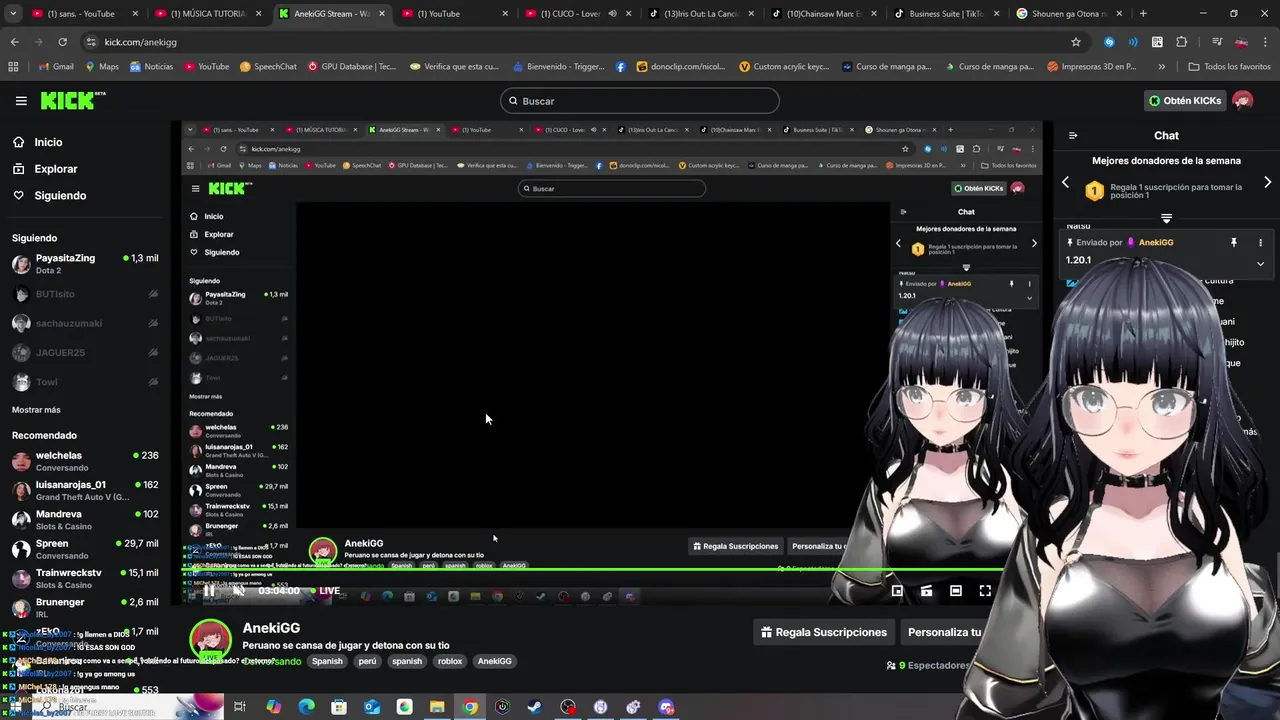The height and width of the screenshot is (720, 1280).
Task: Reload the page in Chrome
Action: pyautogui.click(x=62, y=42)
